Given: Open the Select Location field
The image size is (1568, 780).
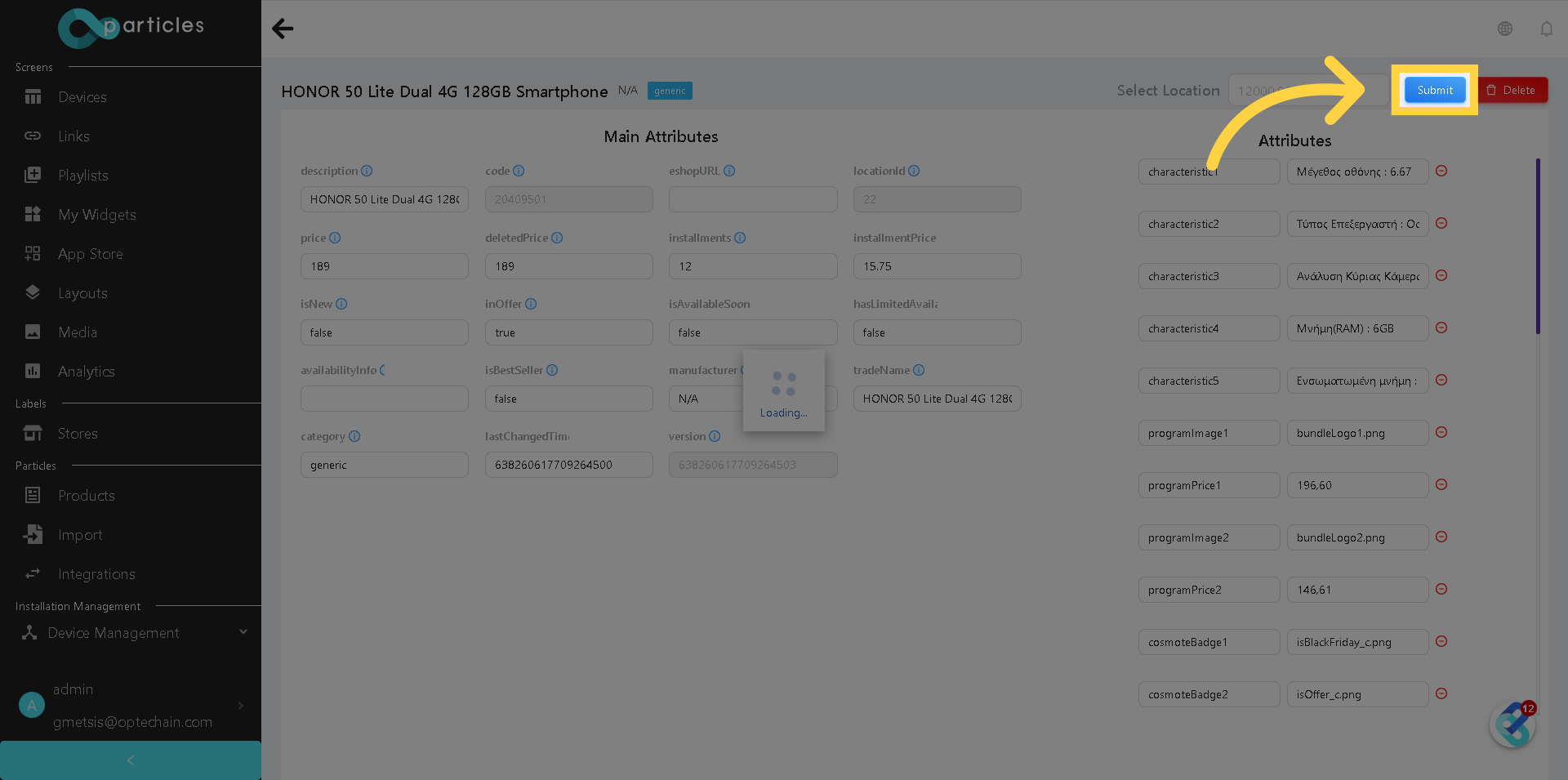Looking at the screenshot, I should (1307, 91).
